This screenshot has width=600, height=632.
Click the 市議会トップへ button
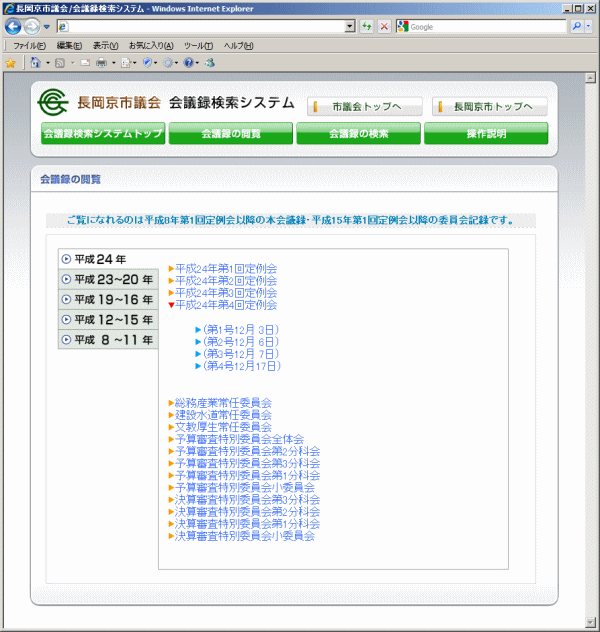365,106
